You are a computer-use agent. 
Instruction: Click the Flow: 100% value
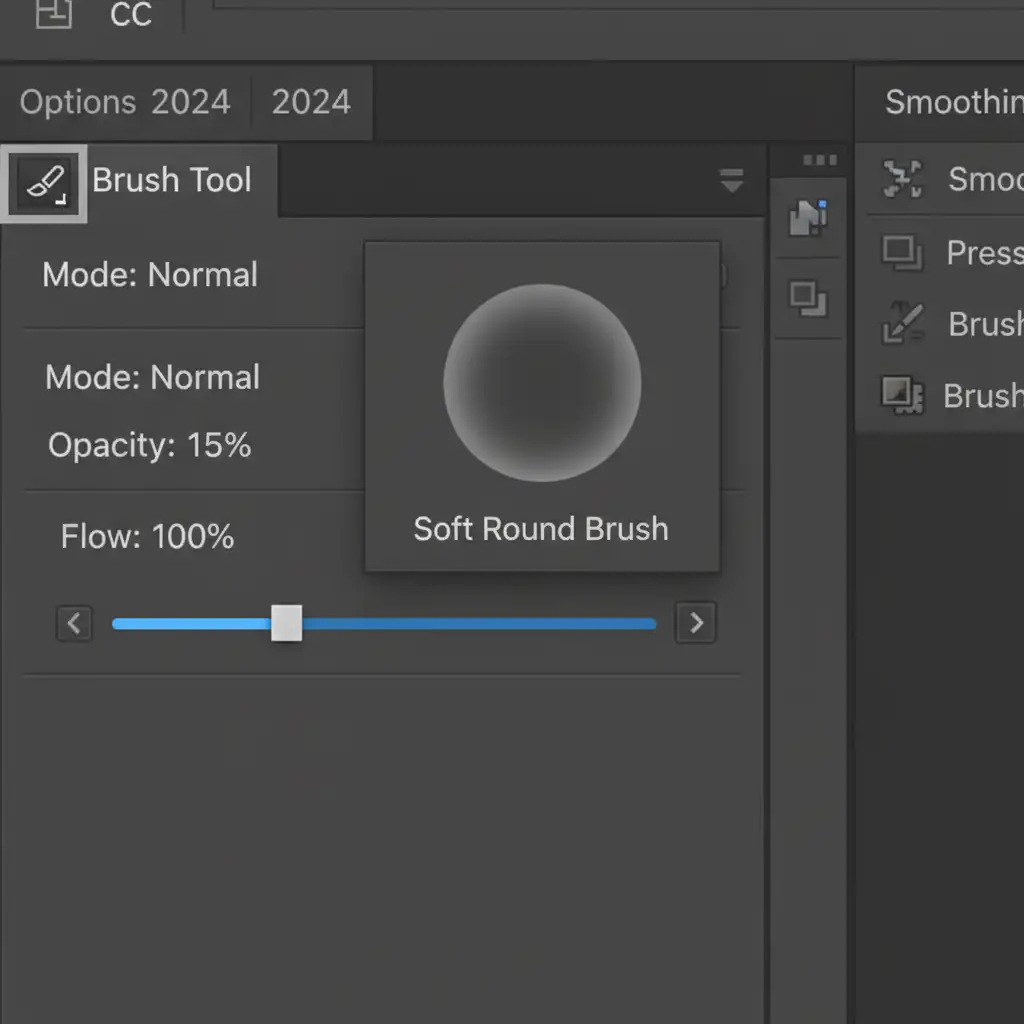point(147,537)
